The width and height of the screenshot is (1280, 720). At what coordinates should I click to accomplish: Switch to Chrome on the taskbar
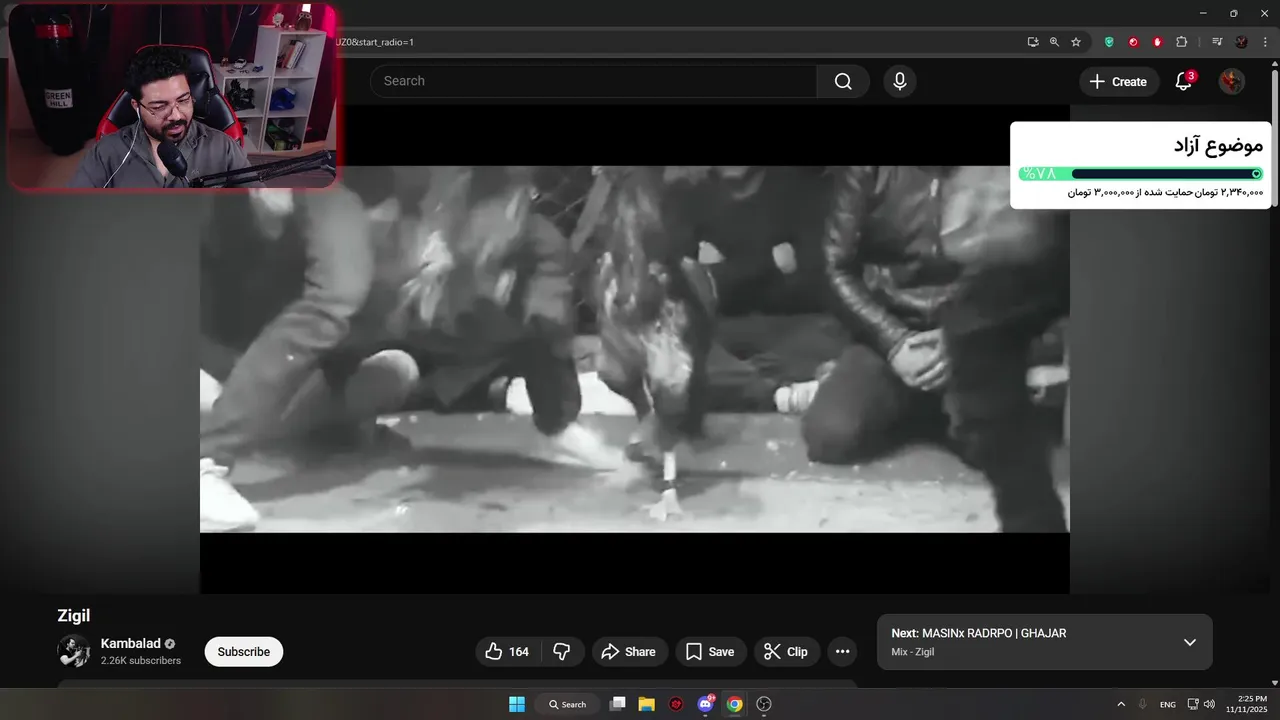pos(735,704)
